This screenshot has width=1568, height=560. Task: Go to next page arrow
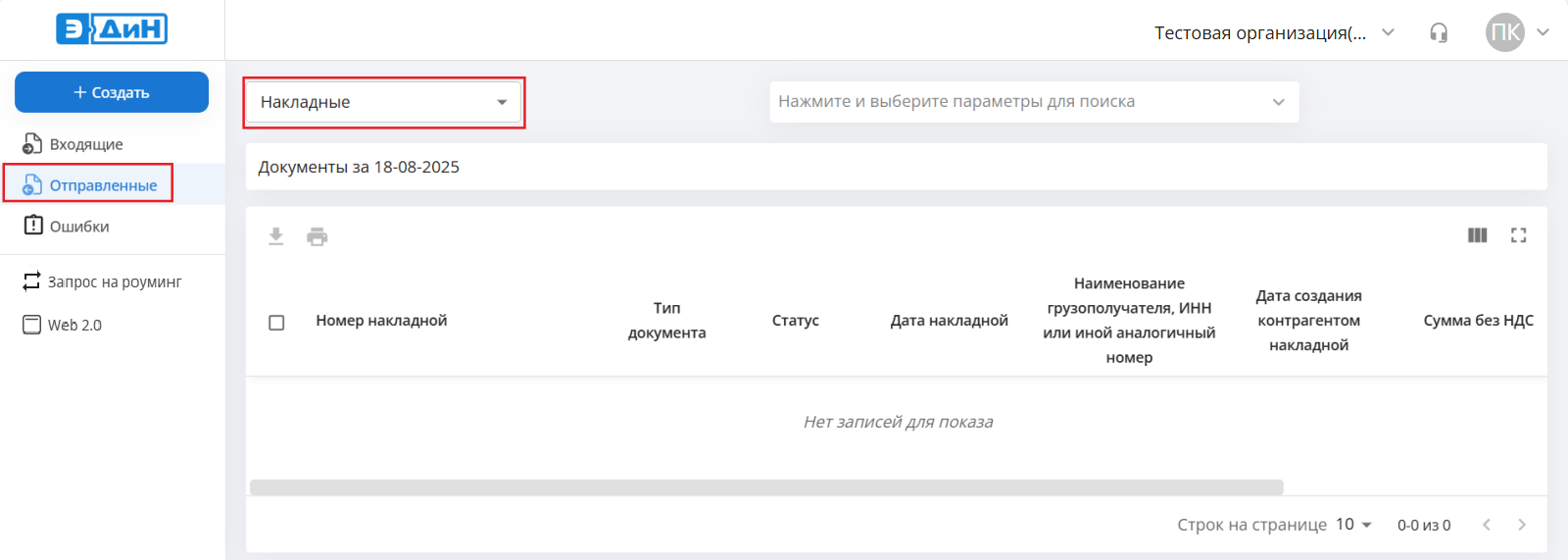(1522, 525)
